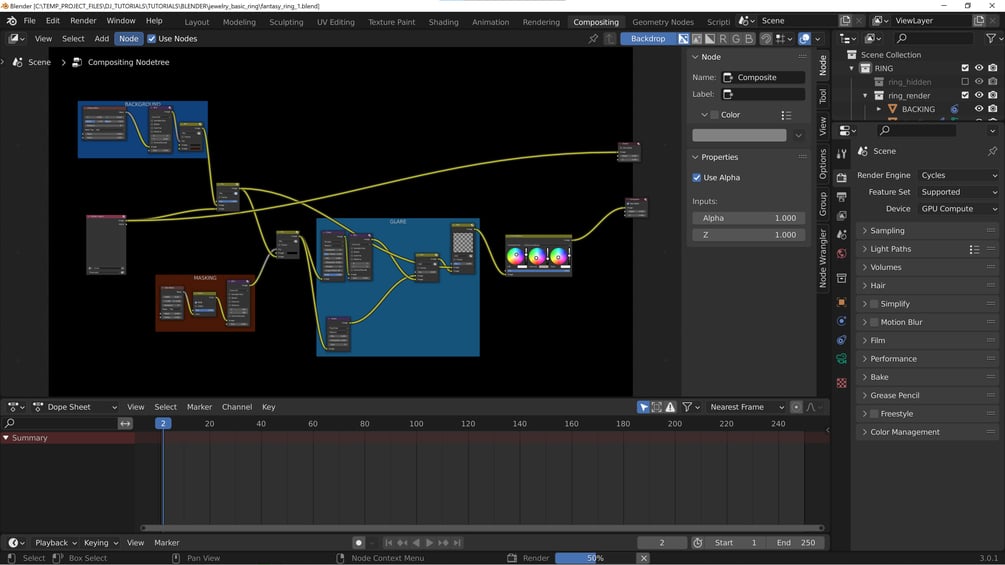Viewport: 1005px width, 565px height.
Task: Open the Scene properties tab icon
Action: pyautogui.click(x=842, y=234)
